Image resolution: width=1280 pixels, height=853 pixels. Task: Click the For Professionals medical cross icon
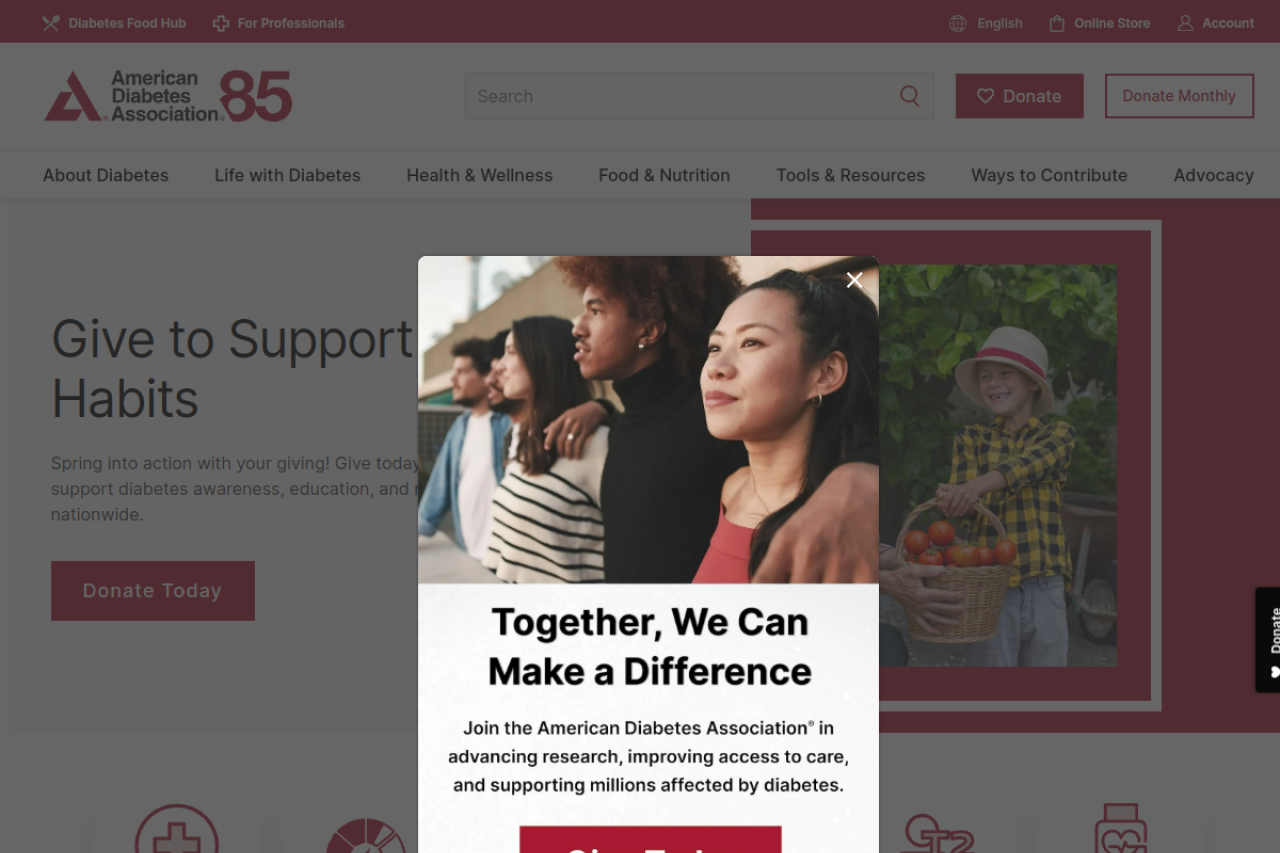click(221, 23)
